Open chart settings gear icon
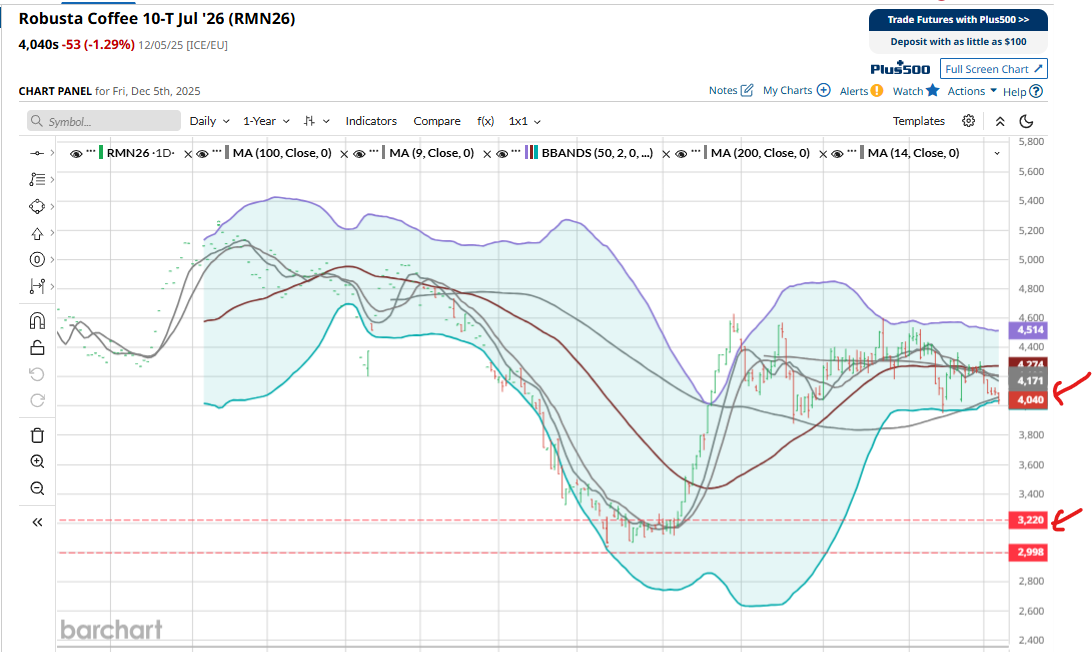Image resolution: width=1092 pixels, height=652 pixels. click(x=968, y=121)
